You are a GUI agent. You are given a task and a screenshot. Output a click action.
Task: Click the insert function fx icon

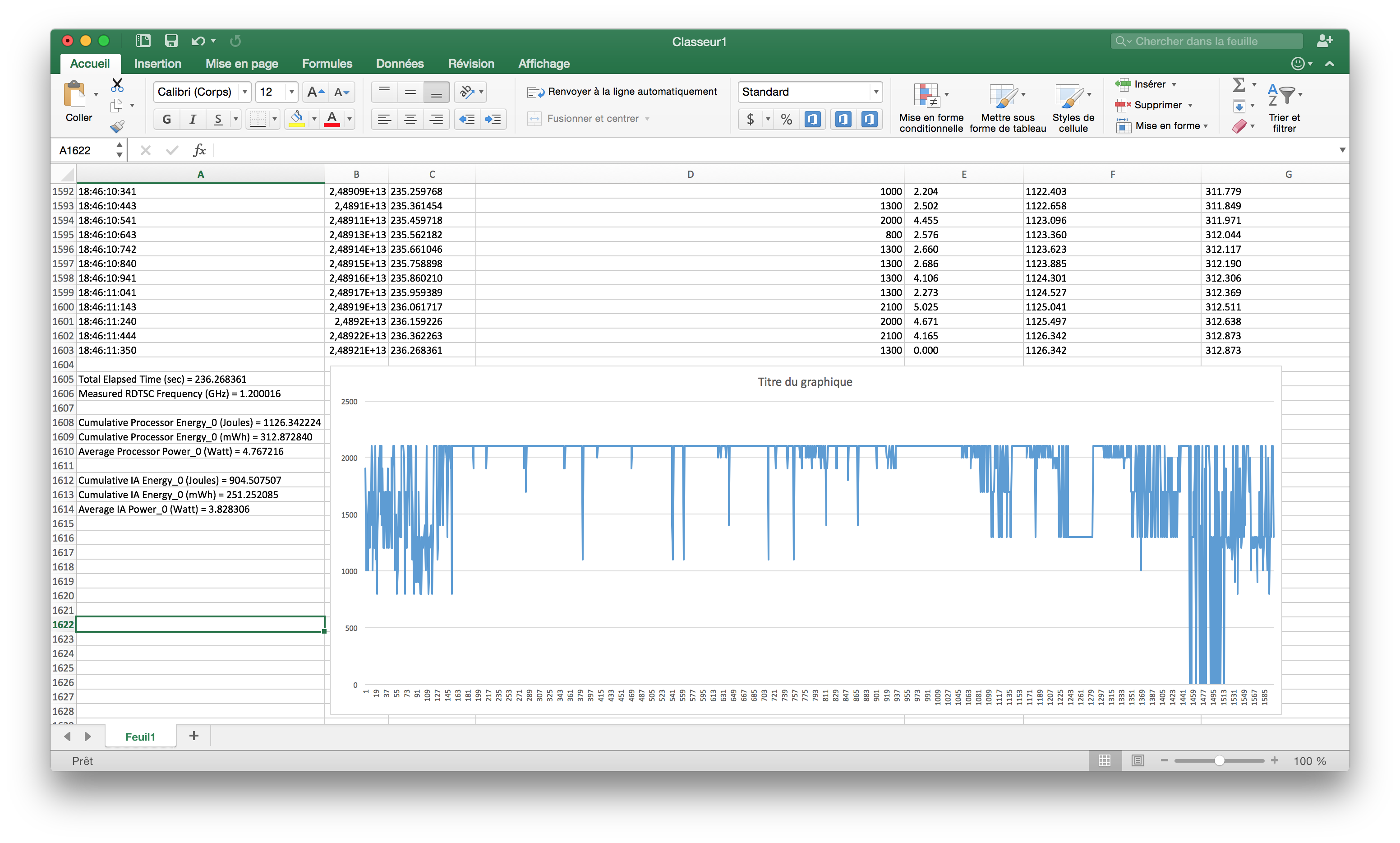click(199, 151)
